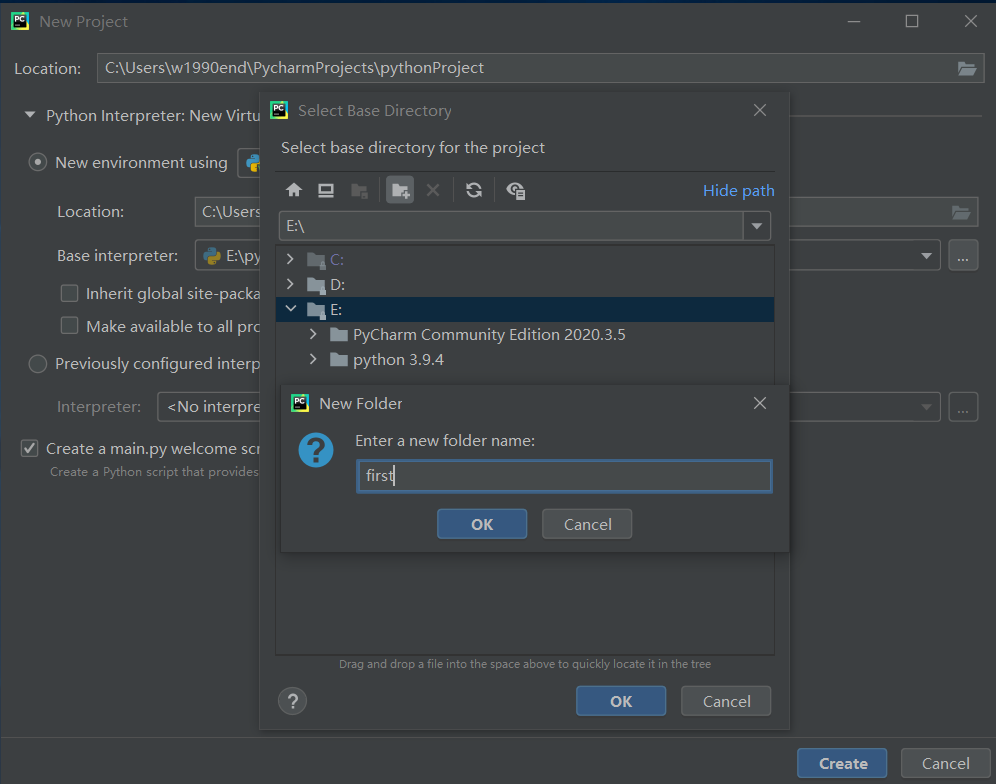Image resolution: width=996 pixels, height=784 pixels.
Task: Close the Select Base Directory dialog
Action: click(x=760, y=111)
